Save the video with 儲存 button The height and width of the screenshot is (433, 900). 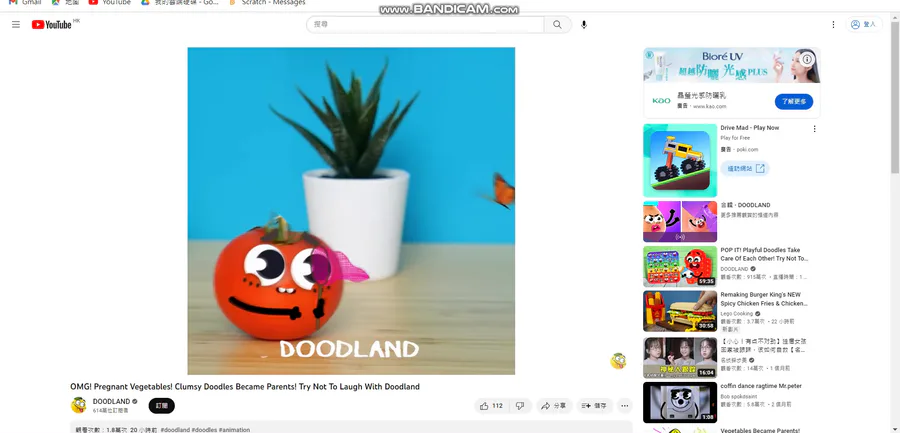coord(594,405)
